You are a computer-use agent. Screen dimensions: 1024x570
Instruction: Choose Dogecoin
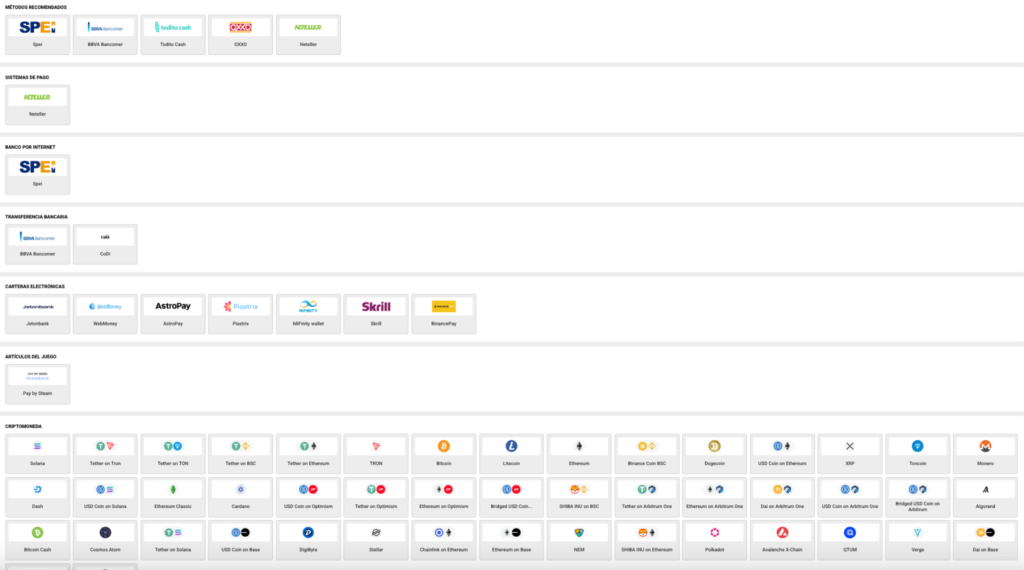pyautogui.click(x=714, y=454)
